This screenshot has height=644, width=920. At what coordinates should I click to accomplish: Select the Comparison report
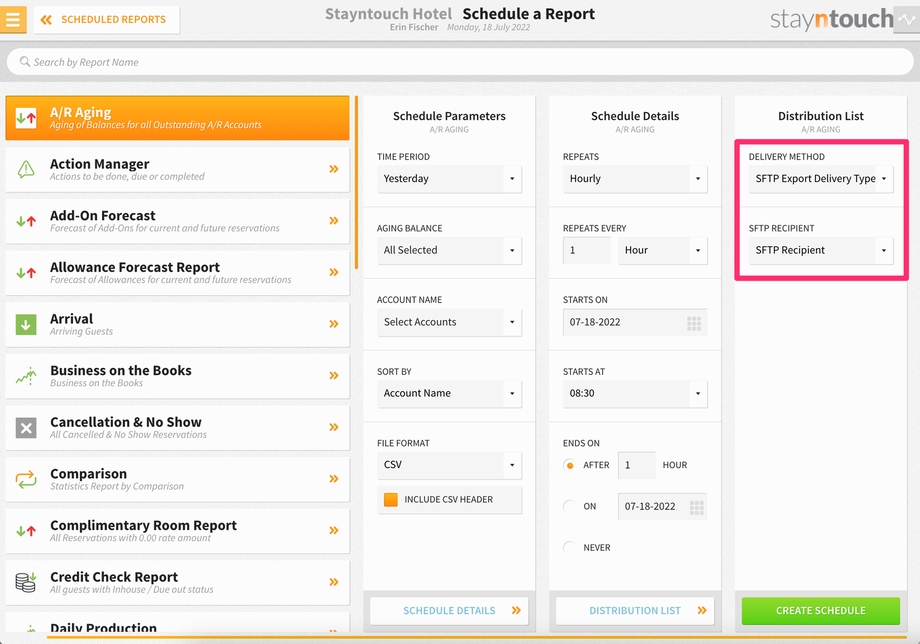tap(177, 479)
